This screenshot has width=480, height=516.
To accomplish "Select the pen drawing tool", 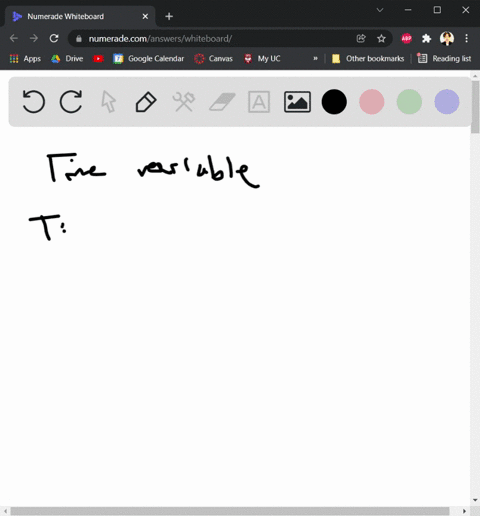I will [146, 102].
